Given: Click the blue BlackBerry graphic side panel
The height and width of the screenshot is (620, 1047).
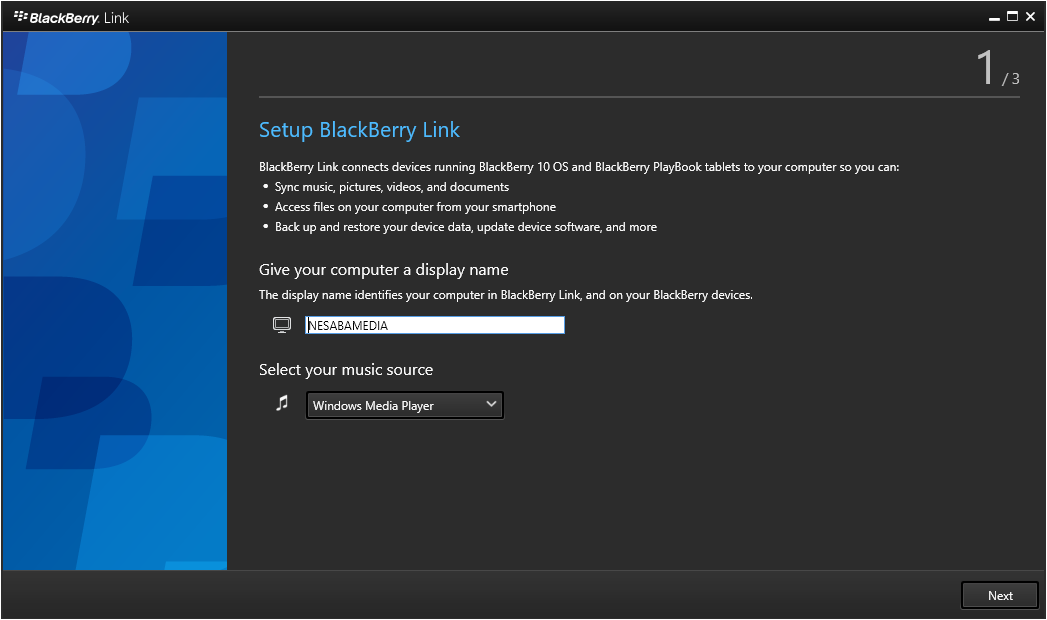Looking at the screenshot, I should [115, 300].
